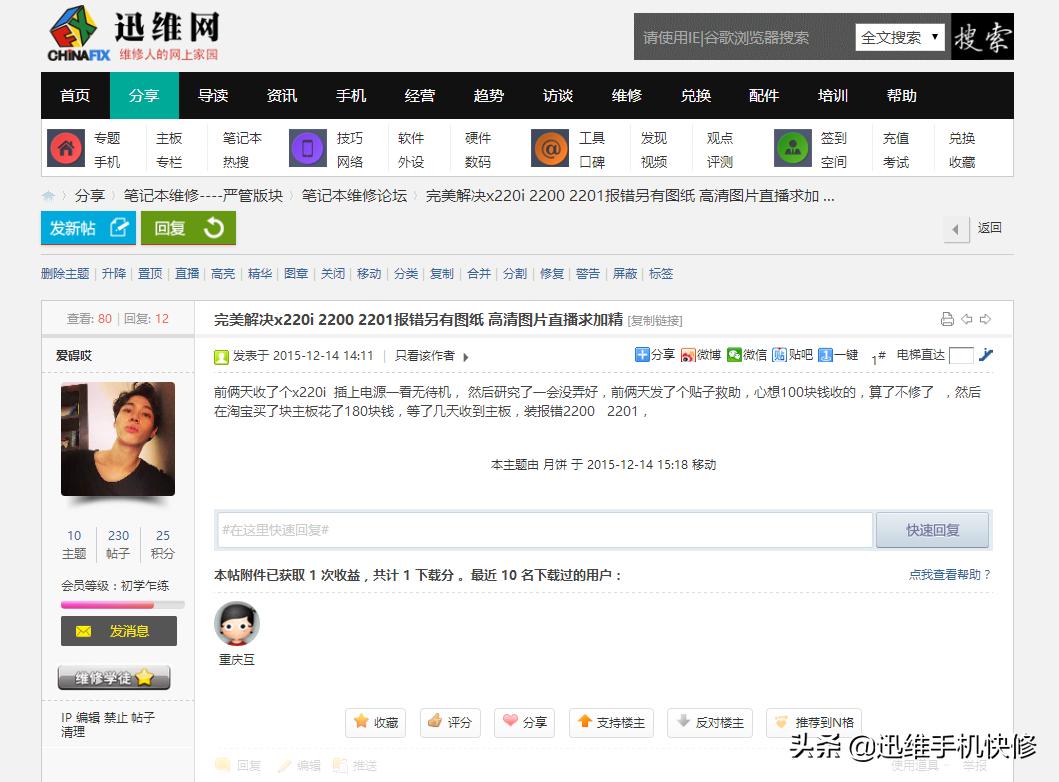Click the 返回 back button

pyautogui.click(x=973, y=228)
